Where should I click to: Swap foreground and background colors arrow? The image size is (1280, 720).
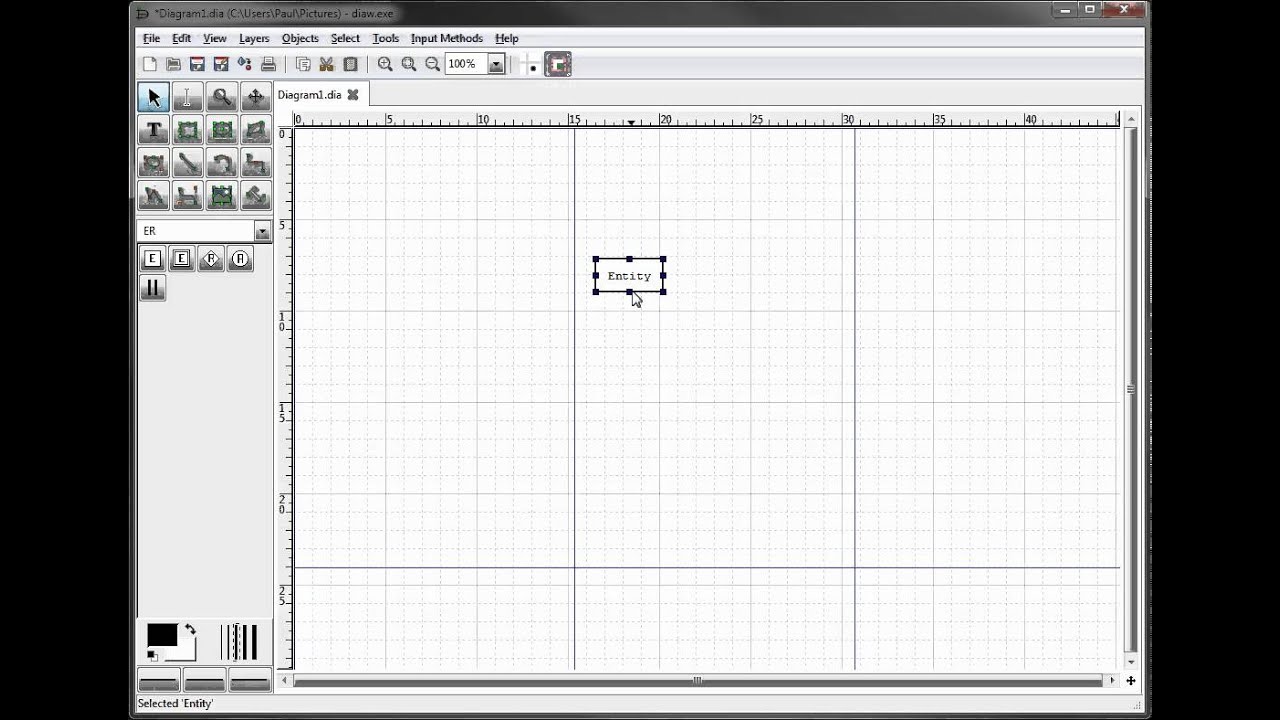coord(190,630)
